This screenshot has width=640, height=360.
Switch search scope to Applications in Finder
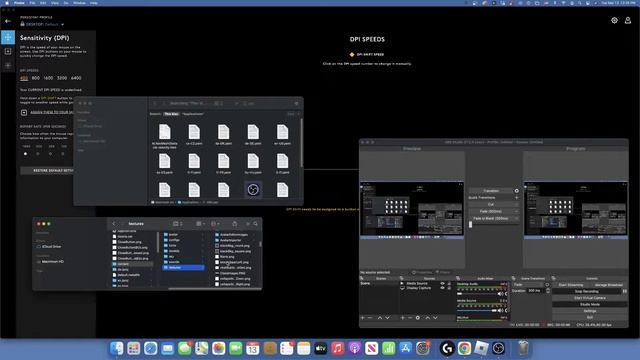point(193,114)
